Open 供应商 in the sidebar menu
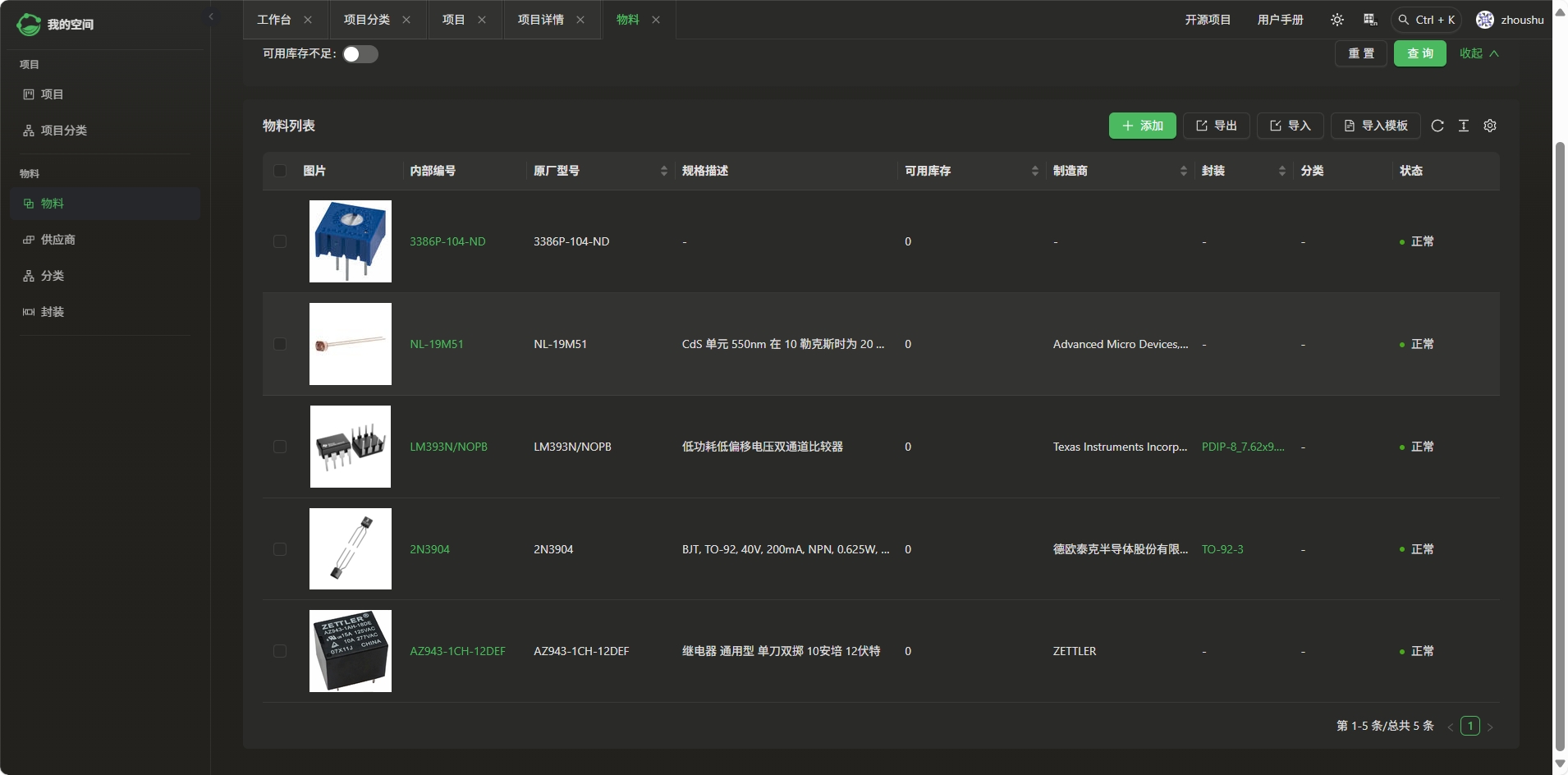 [57, 240]
